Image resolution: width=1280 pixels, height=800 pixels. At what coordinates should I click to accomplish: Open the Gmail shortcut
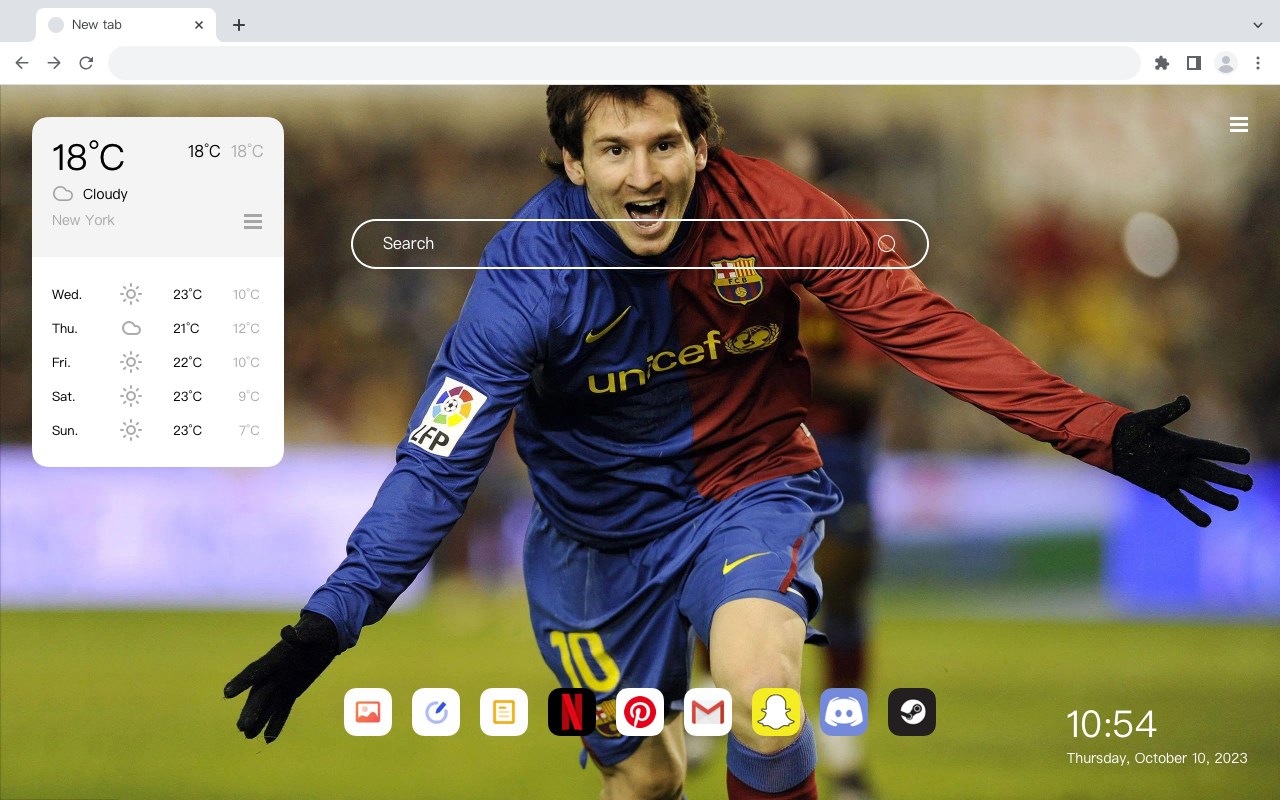(708, 712)
